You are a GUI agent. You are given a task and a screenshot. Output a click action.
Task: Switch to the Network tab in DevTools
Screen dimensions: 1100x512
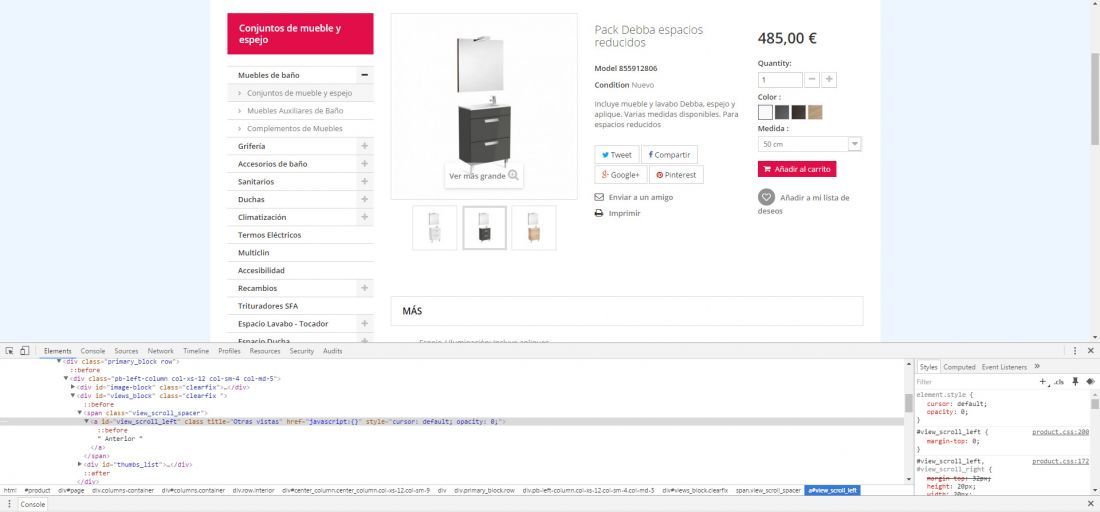tap(160, 351)
